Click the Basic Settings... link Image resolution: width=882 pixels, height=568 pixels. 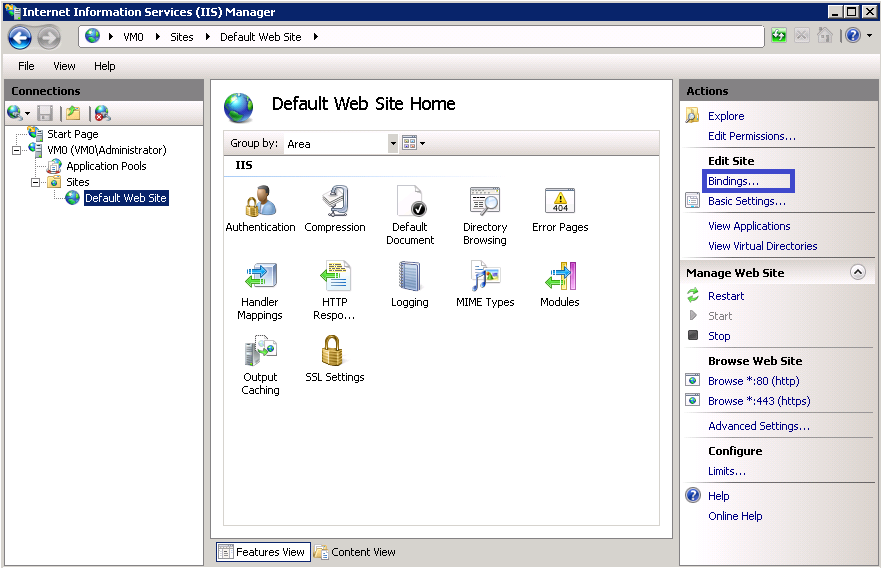[747, 201]
